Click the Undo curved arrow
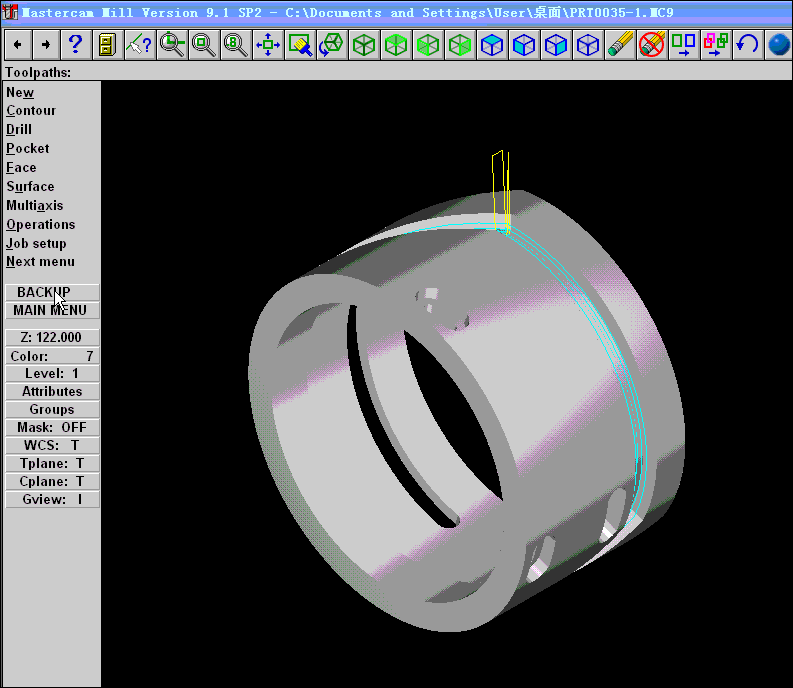The height and width of the screenshot is (688, 793). [747, 45]
